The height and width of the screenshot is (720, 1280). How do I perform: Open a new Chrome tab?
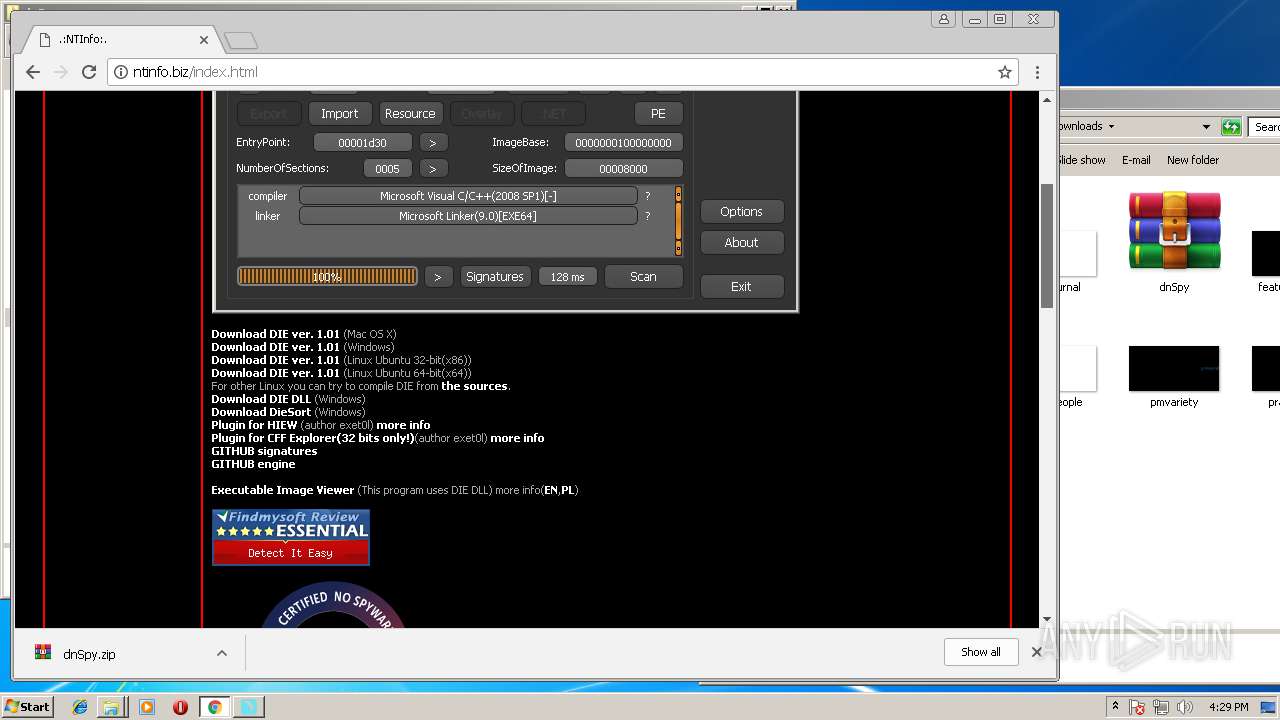(x=241, y=40)
